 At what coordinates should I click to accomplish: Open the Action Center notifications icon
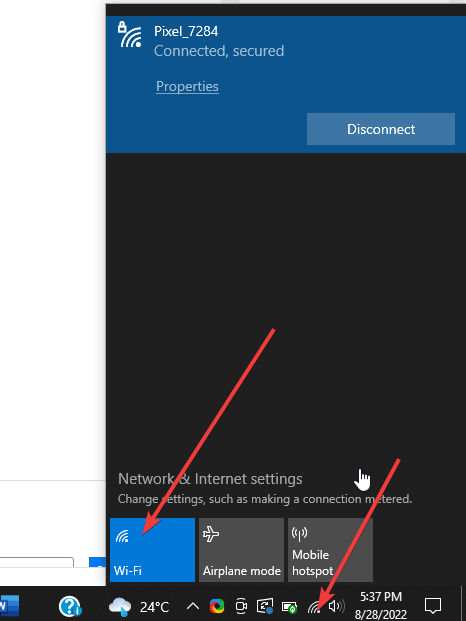click(x=432, y=606)
